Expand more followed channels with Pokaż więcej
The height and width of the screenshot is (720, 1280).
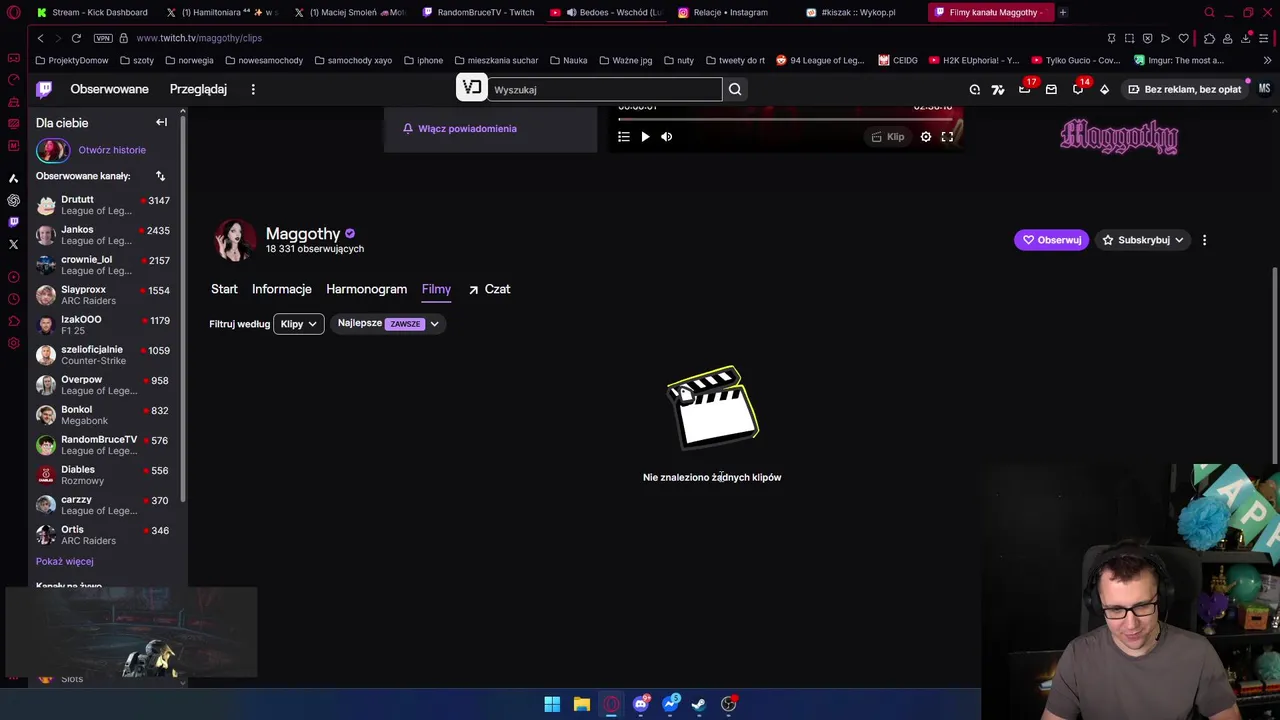coord(64,562)
